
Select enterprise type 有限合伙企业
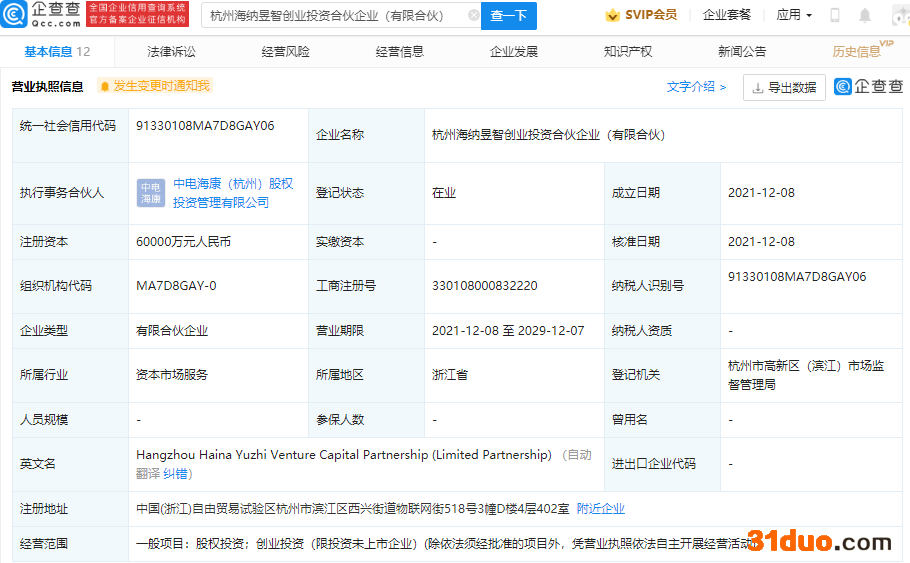point(172,330)
